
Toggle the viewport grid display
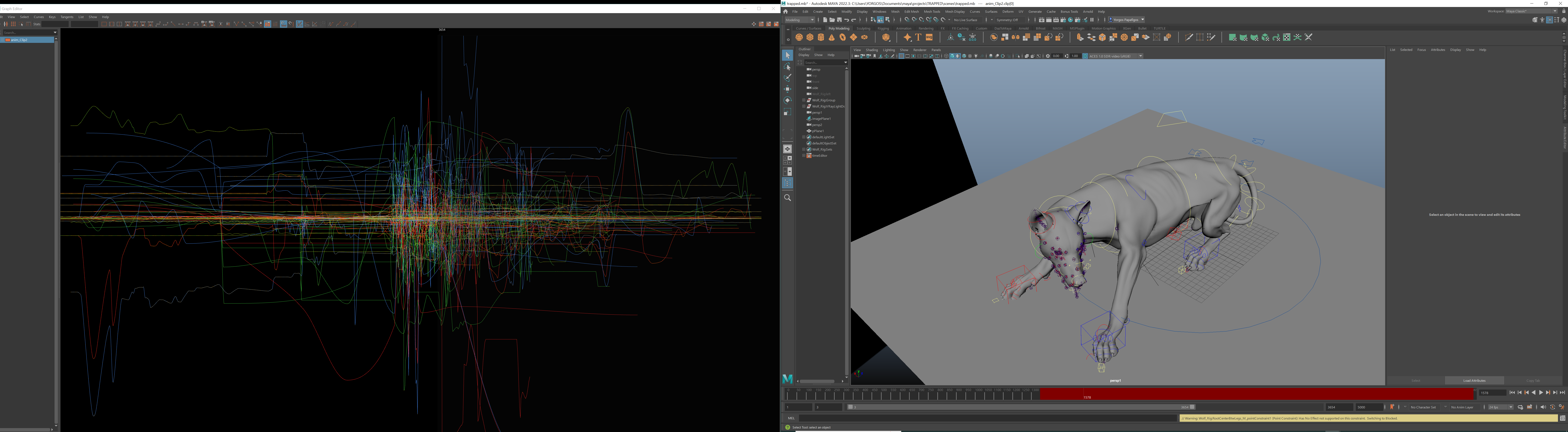pos(901,56)
